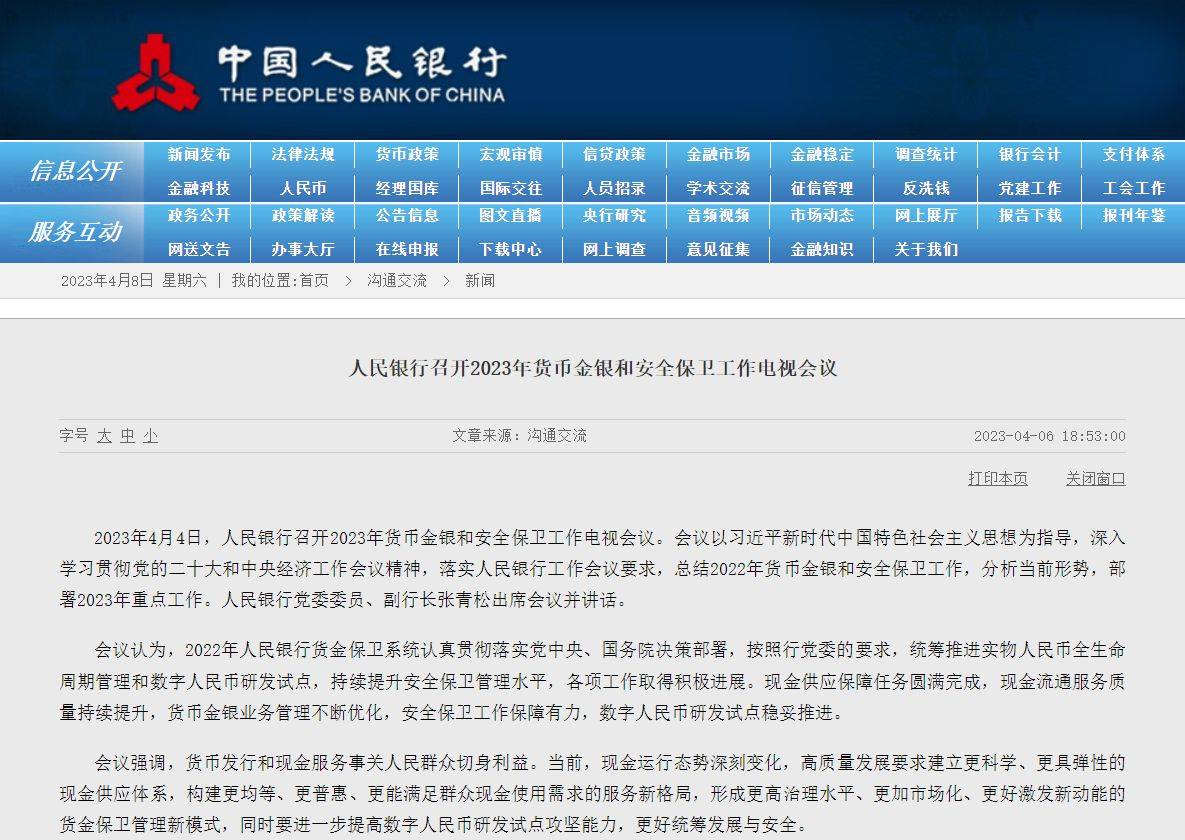Click 打印本页 to print the article
Image resolution: width=1185 pixels, height=840 pixels.
tap(997, 479)
